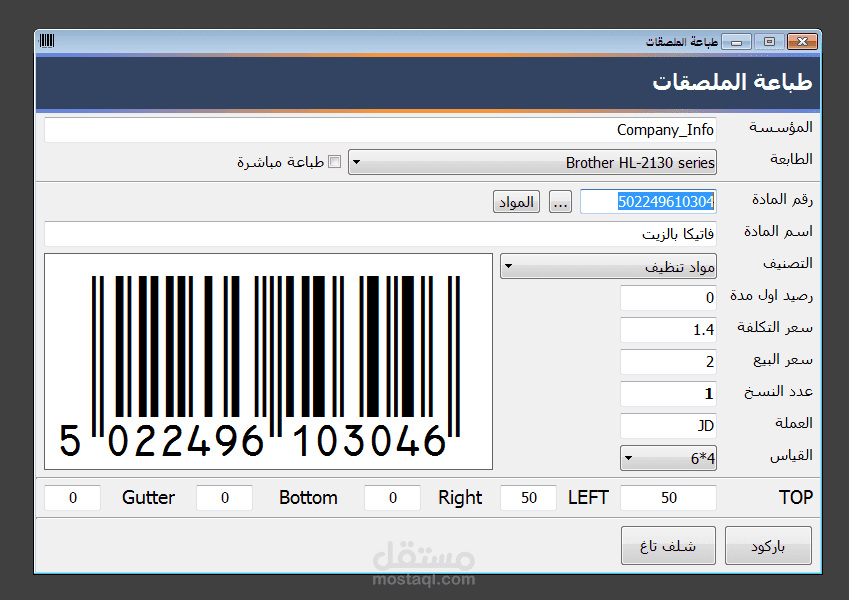Click the cost price field 1.4
The height and width of the screenshot is (600, 849).
click(668, 330)
